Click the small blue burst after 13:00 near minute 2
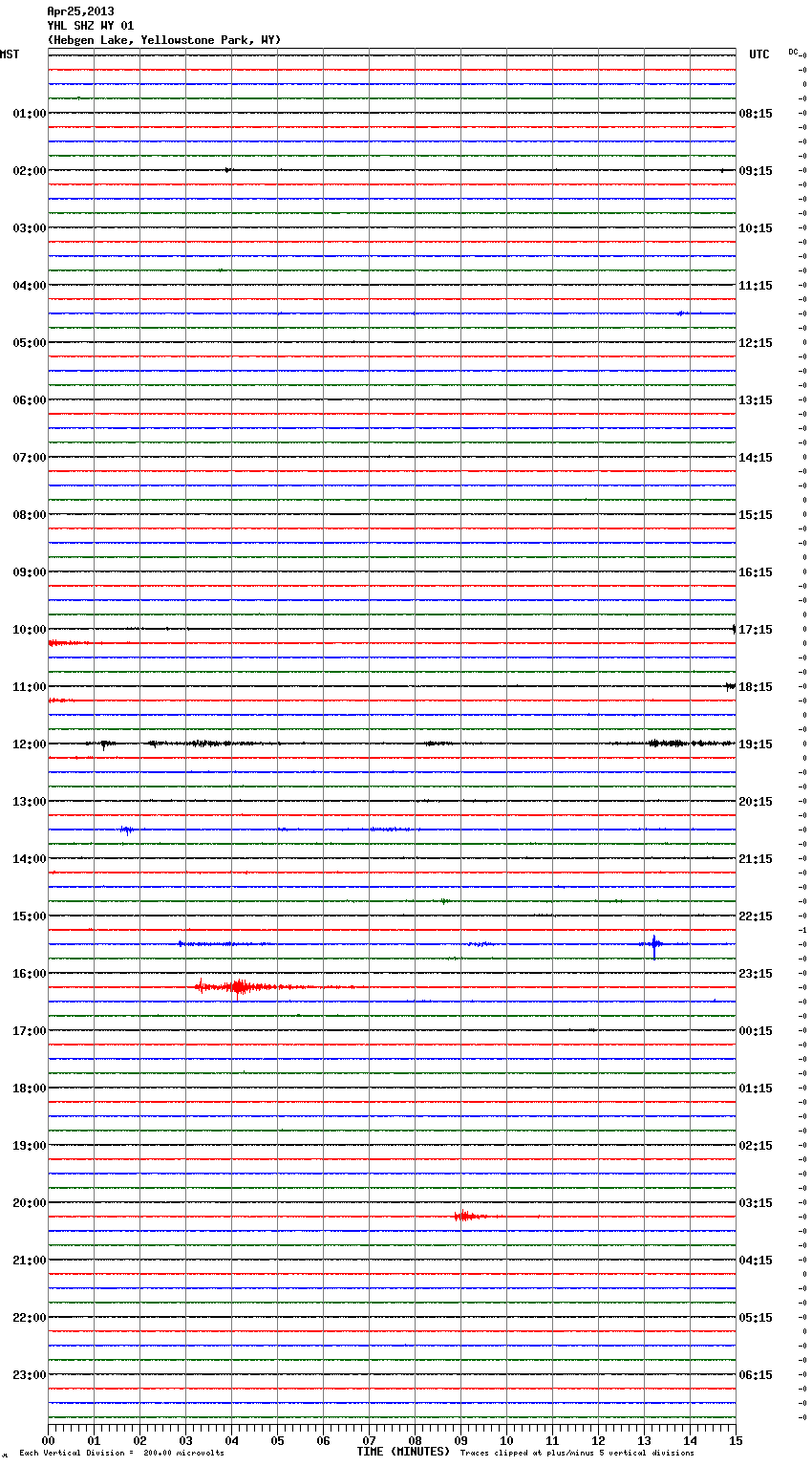812x1466 pixels. pyautogui.click(x=127, y=830)
